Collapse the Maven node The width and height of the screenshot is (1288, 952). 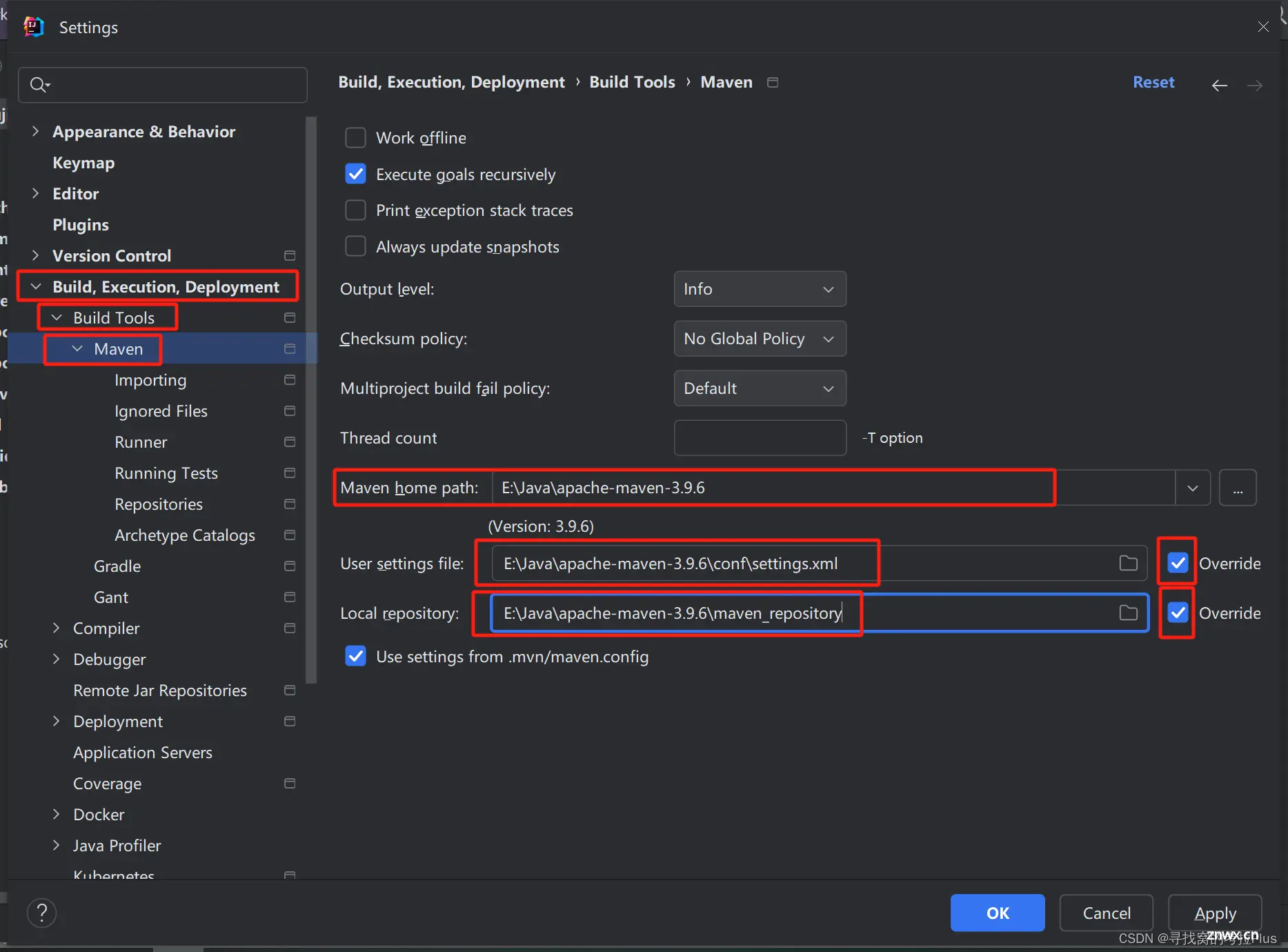[77, 349]
